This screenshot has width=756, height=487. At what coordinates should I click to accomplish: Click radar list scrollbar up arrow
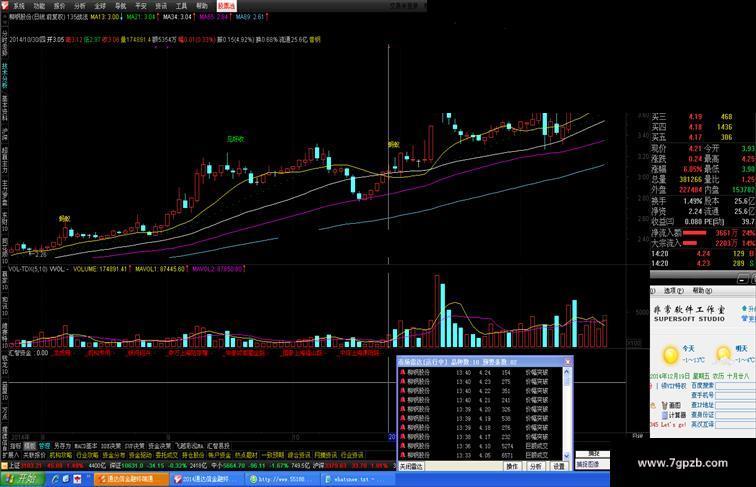pos(567,372)
